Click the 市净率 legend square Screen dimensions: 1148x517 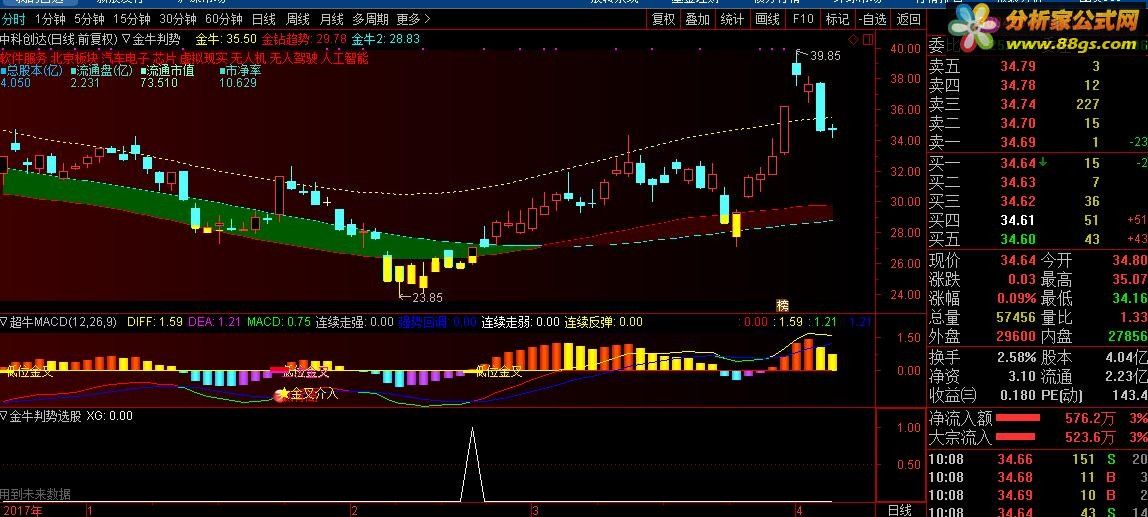point(222,71)
